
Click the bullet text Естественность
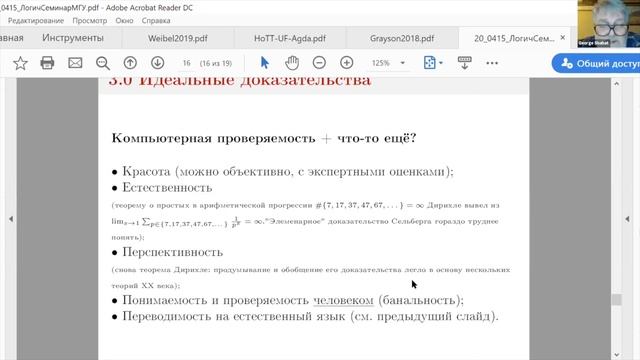tap(167, 187)
